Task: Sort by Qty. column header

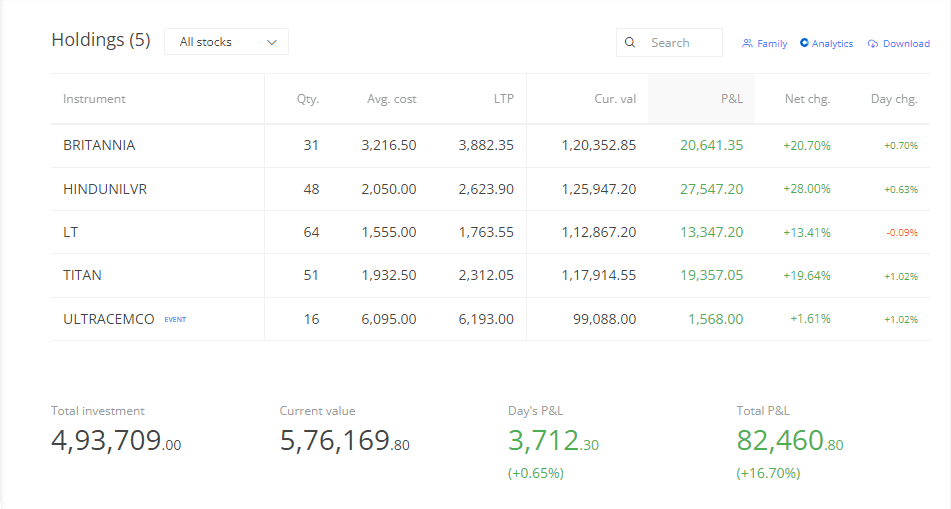Action: tap(307, 99)
